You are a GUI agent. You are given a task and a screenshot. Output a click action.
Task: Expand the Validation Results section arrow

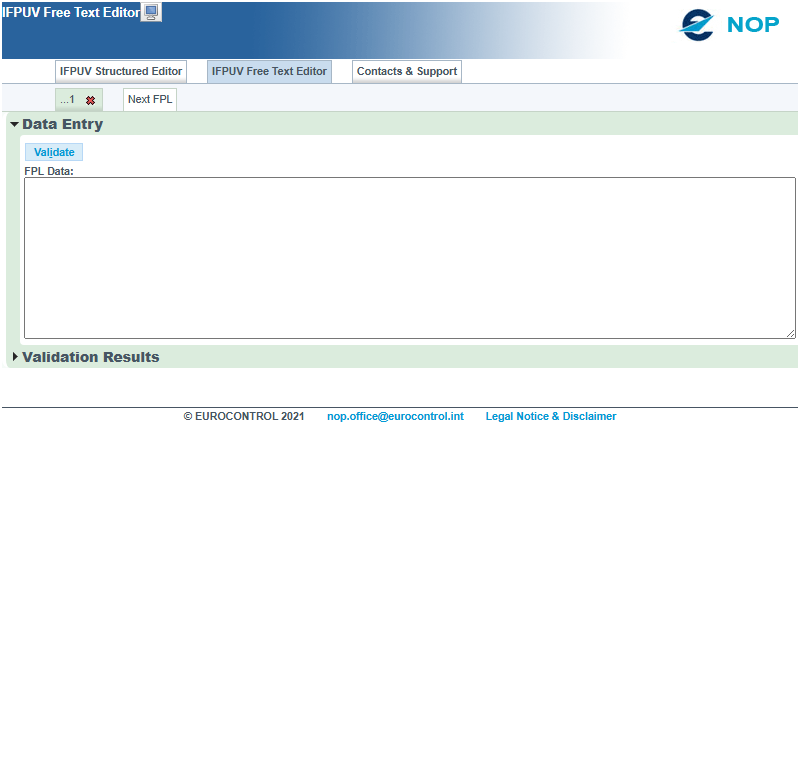(x=15, y=357)
